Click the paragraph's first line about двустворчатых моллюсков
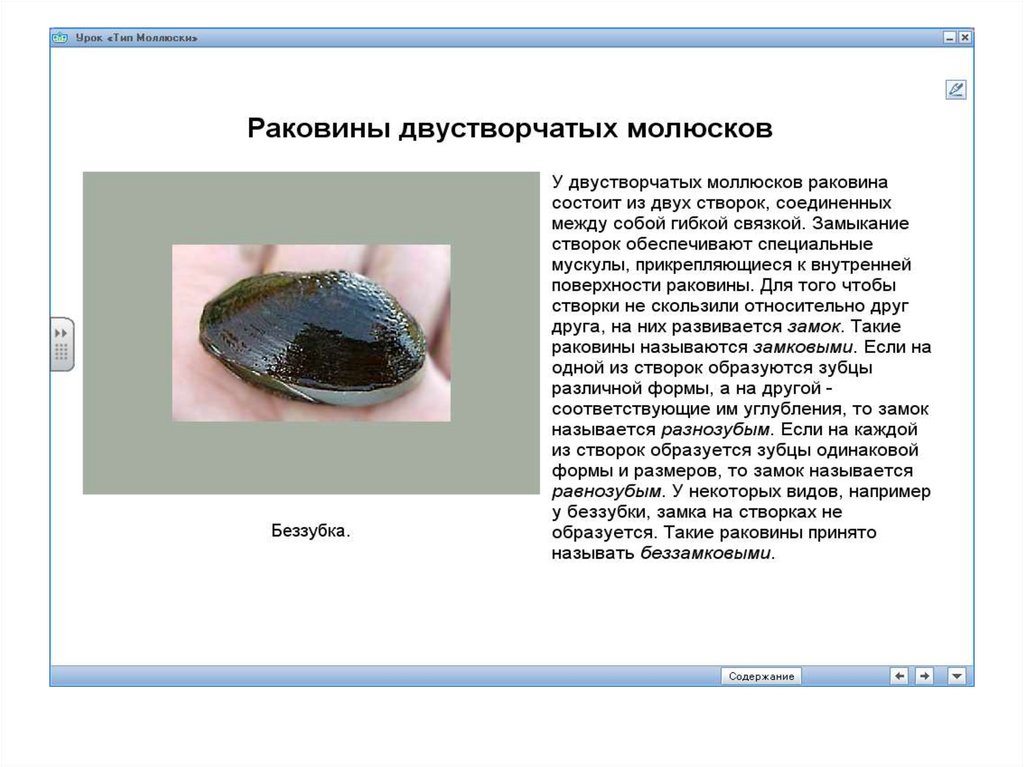The width and height of the screenshot is (1024, 767). 719,182
